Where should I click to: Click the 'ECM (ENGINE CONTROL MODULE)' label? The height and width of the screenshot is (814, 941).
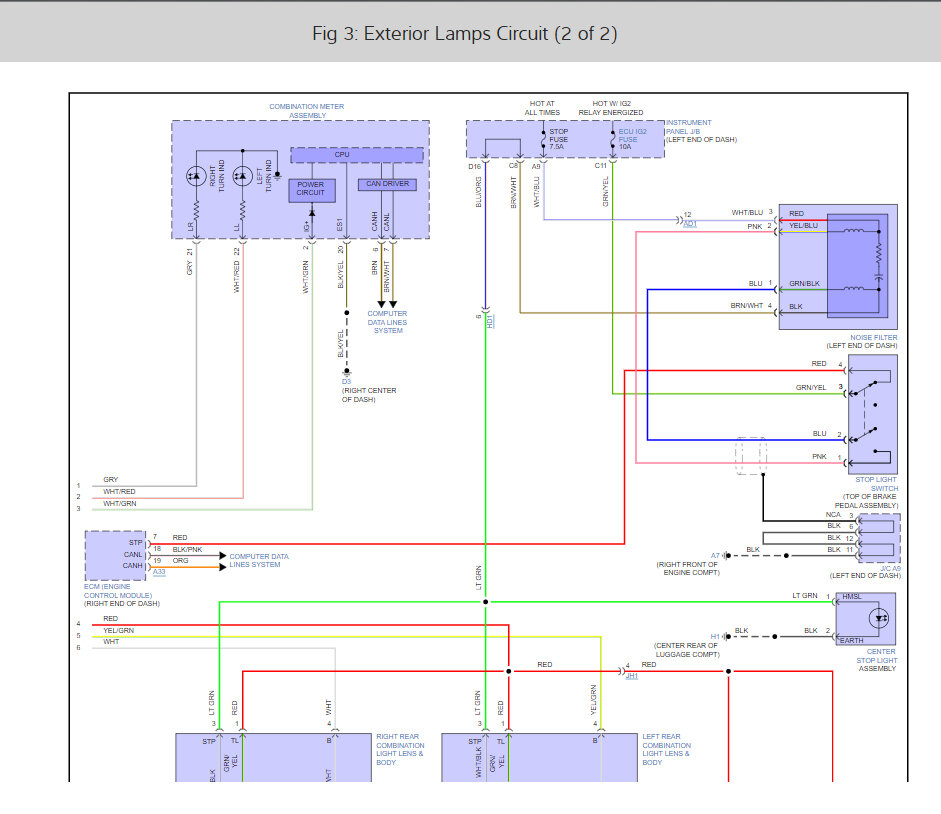tap(118, 591)
